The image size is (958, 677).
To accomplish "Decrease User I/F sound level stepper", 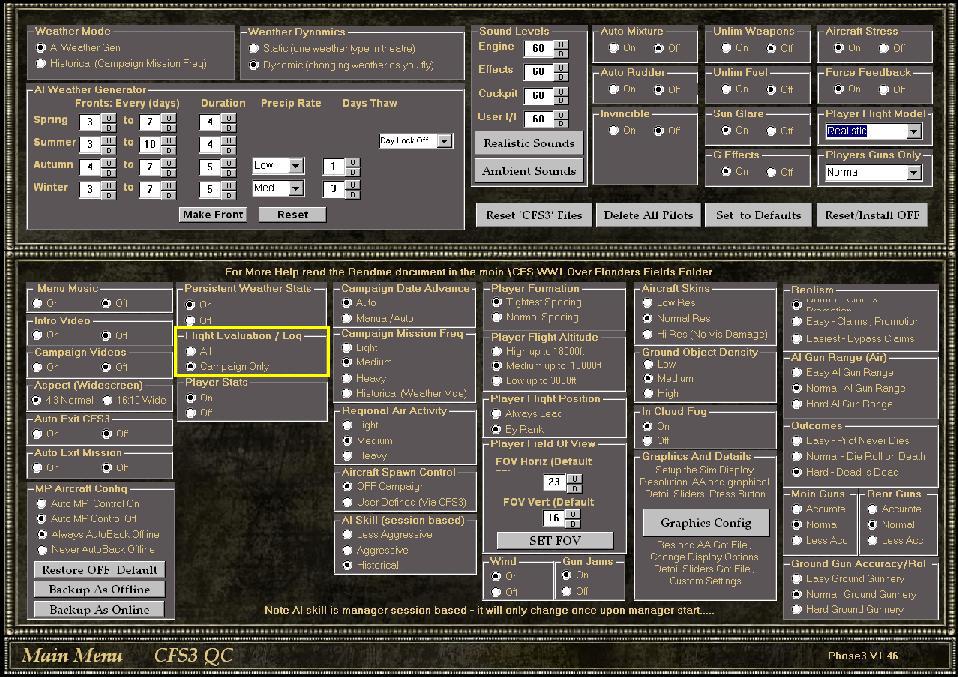I will pos(561,122).
